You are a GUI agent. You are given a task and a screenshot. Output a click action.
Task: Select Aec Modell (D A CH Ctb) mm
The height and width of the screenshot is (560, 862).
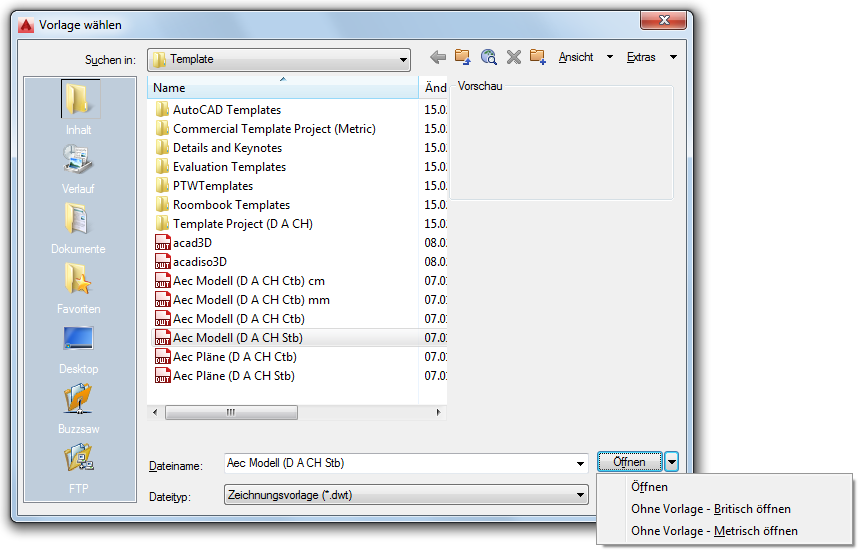click(x=242, y=300)
